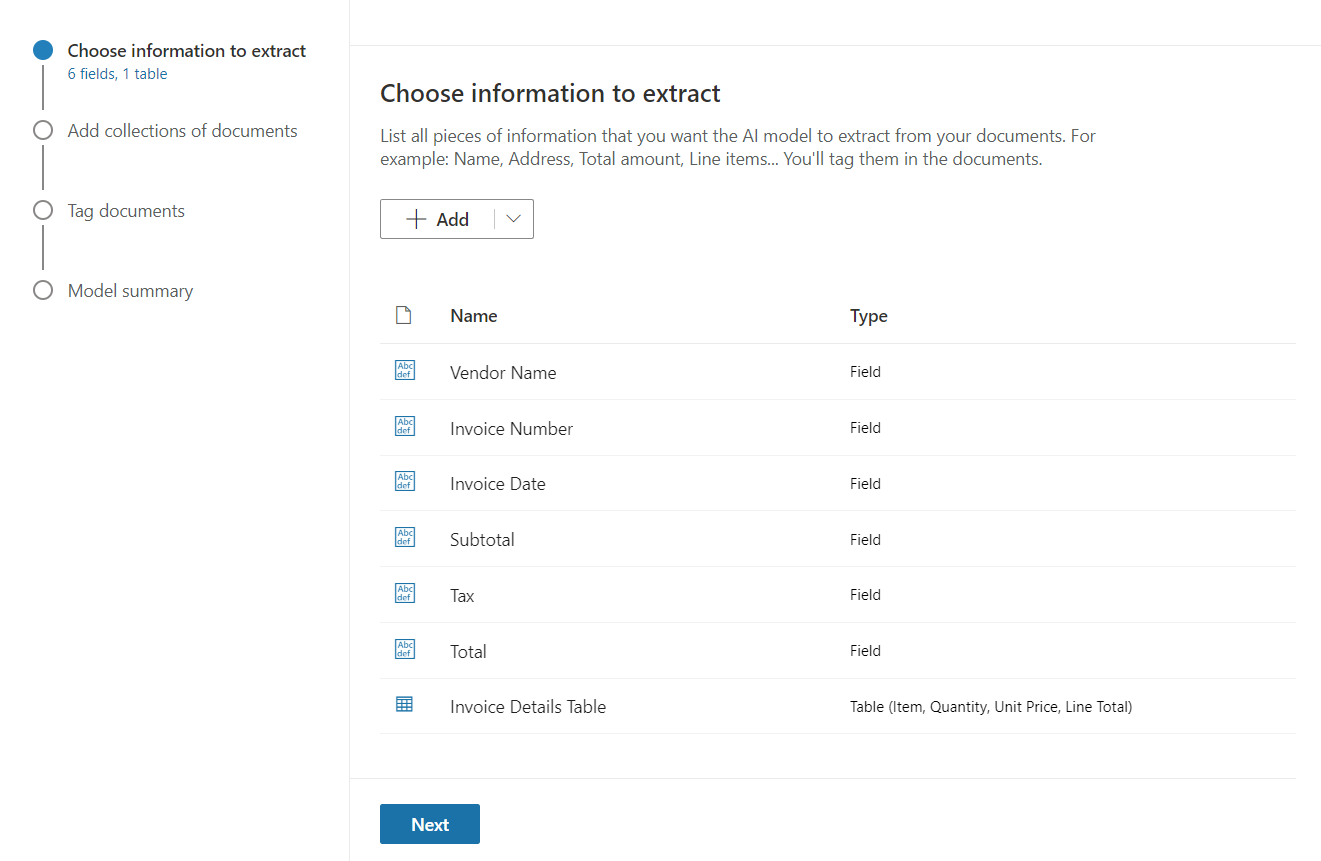Click the Total field type icon

point(404,650)
